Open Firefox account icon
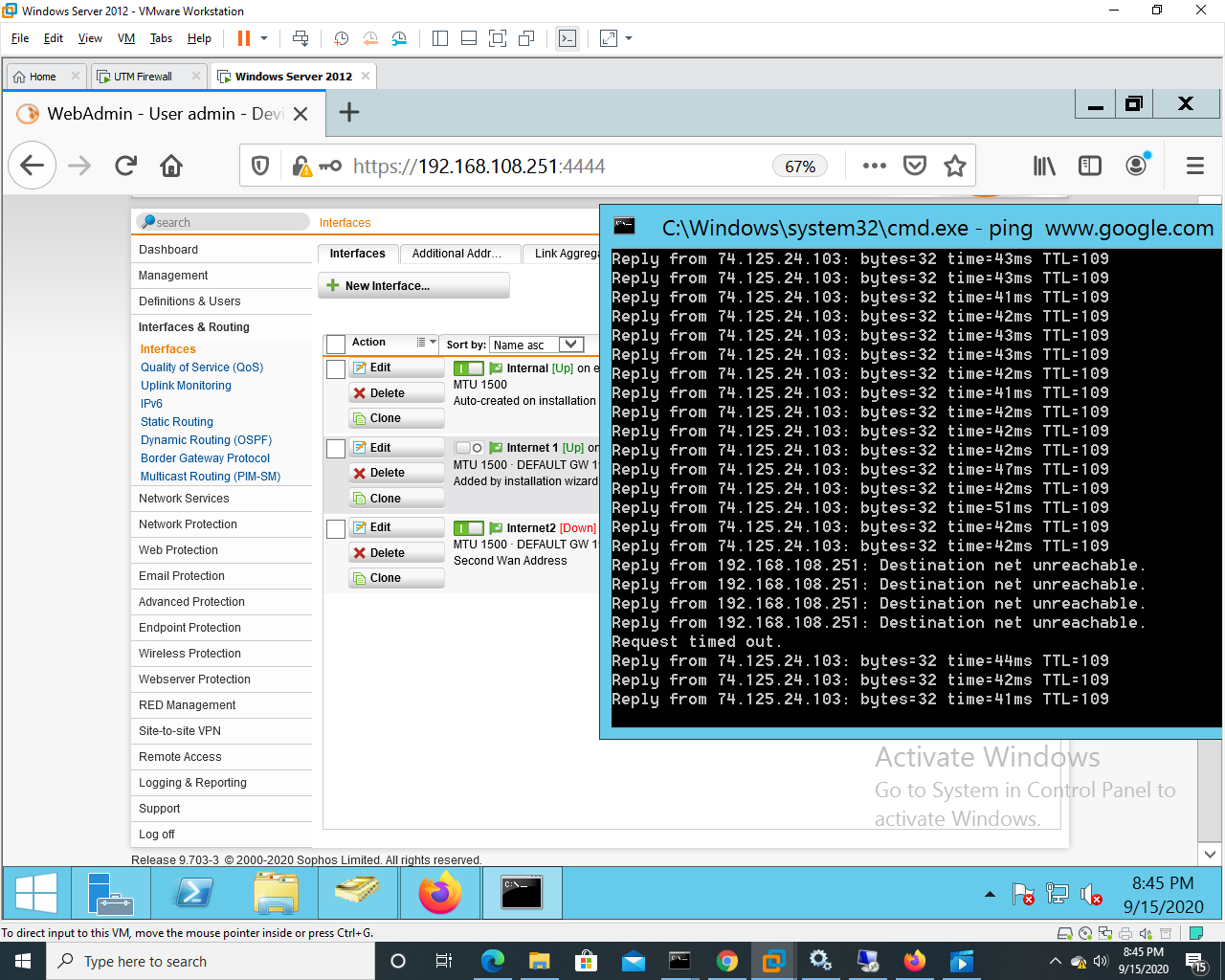 [x=1136, y=166]
